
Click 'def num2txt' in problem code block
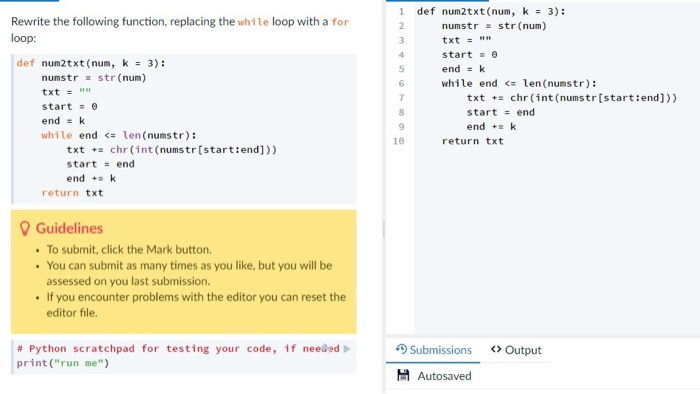(91, 63)
